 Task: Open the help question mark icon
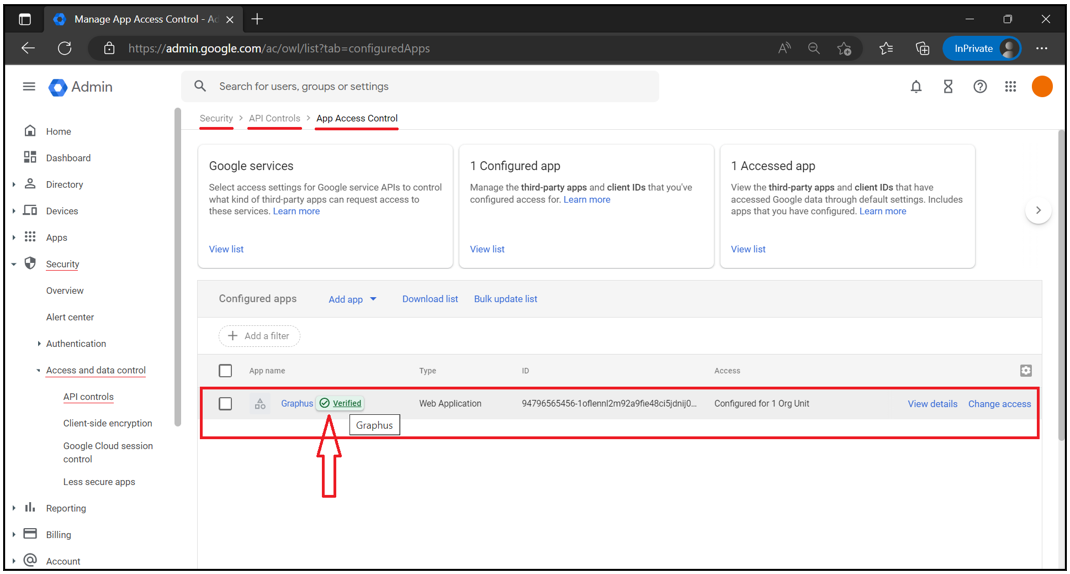click(x=980, y=87)
